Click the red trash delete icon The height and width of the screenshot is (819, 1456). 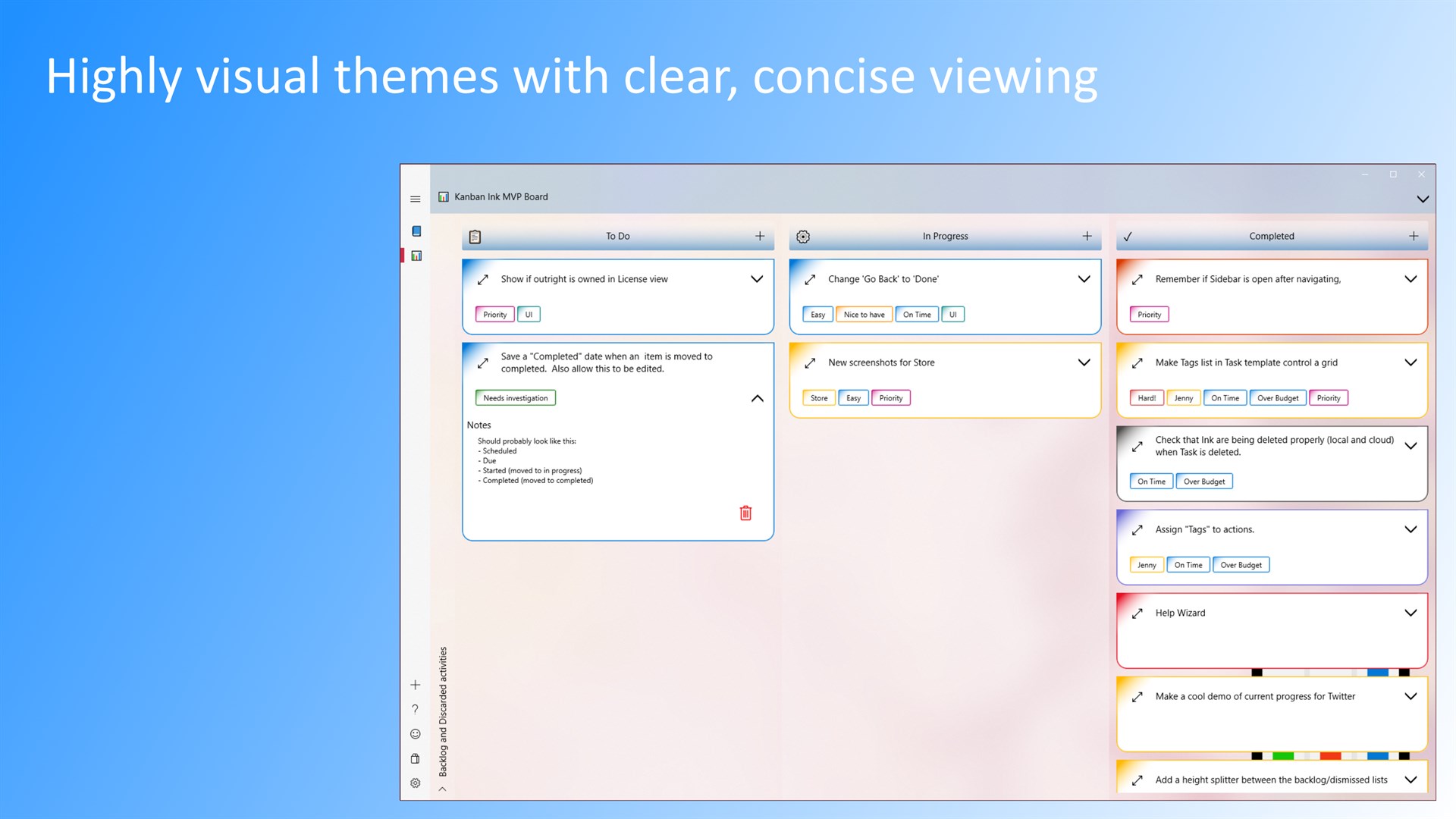pos(745,513)
